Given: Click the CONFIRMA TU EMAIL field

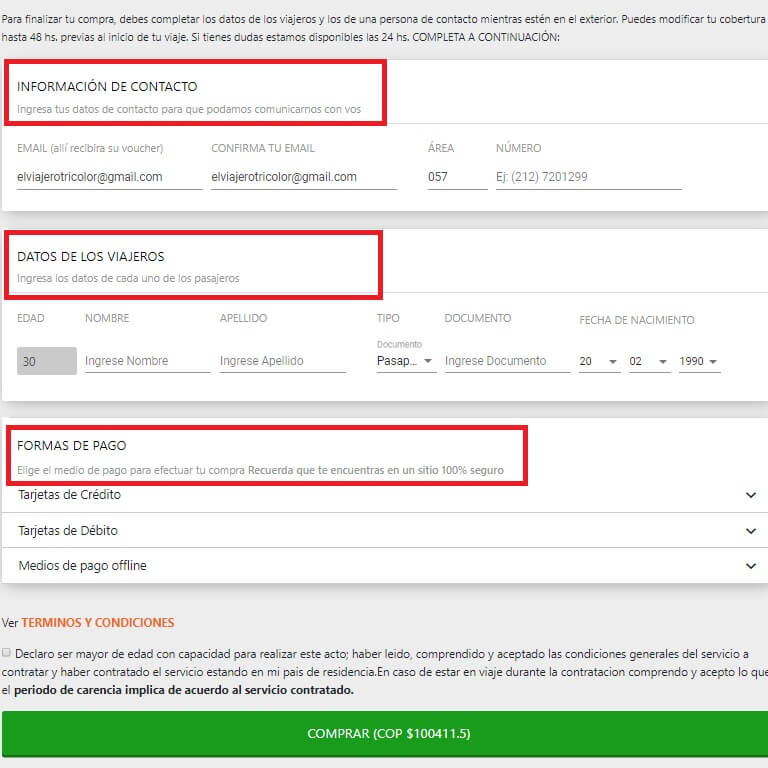Looking at the screenshot, I should pos(303,177).
